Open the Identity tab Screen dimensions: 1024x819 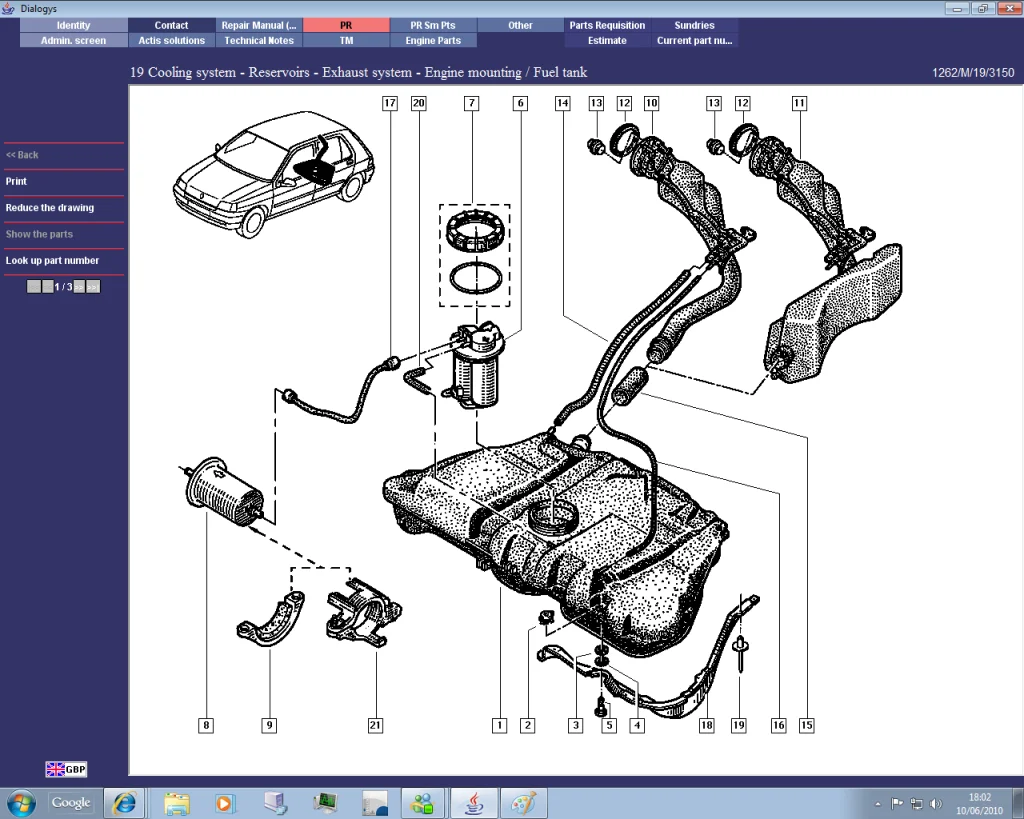73,25
